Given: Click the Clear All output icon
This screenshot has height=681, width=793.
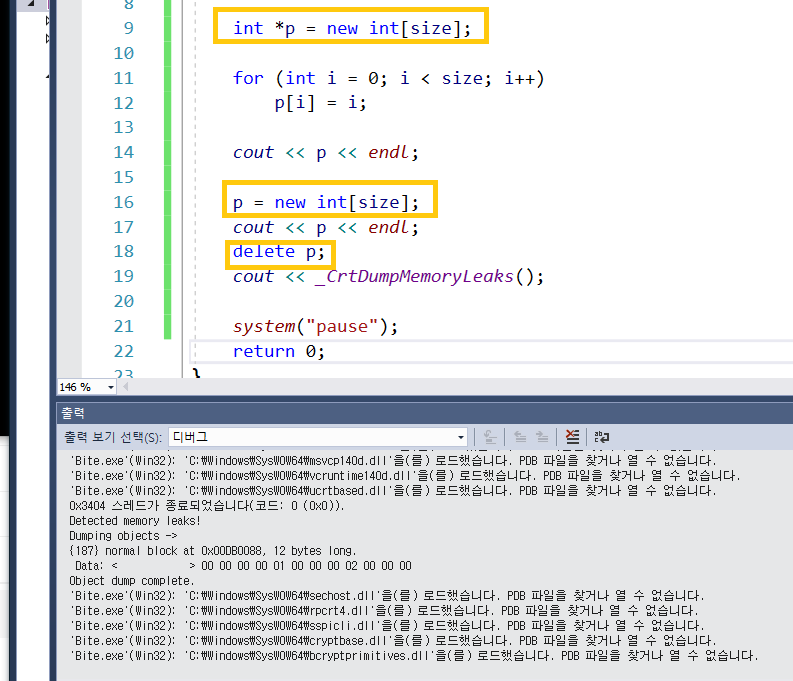Looking at the screenshot, I should coord(572,437).
